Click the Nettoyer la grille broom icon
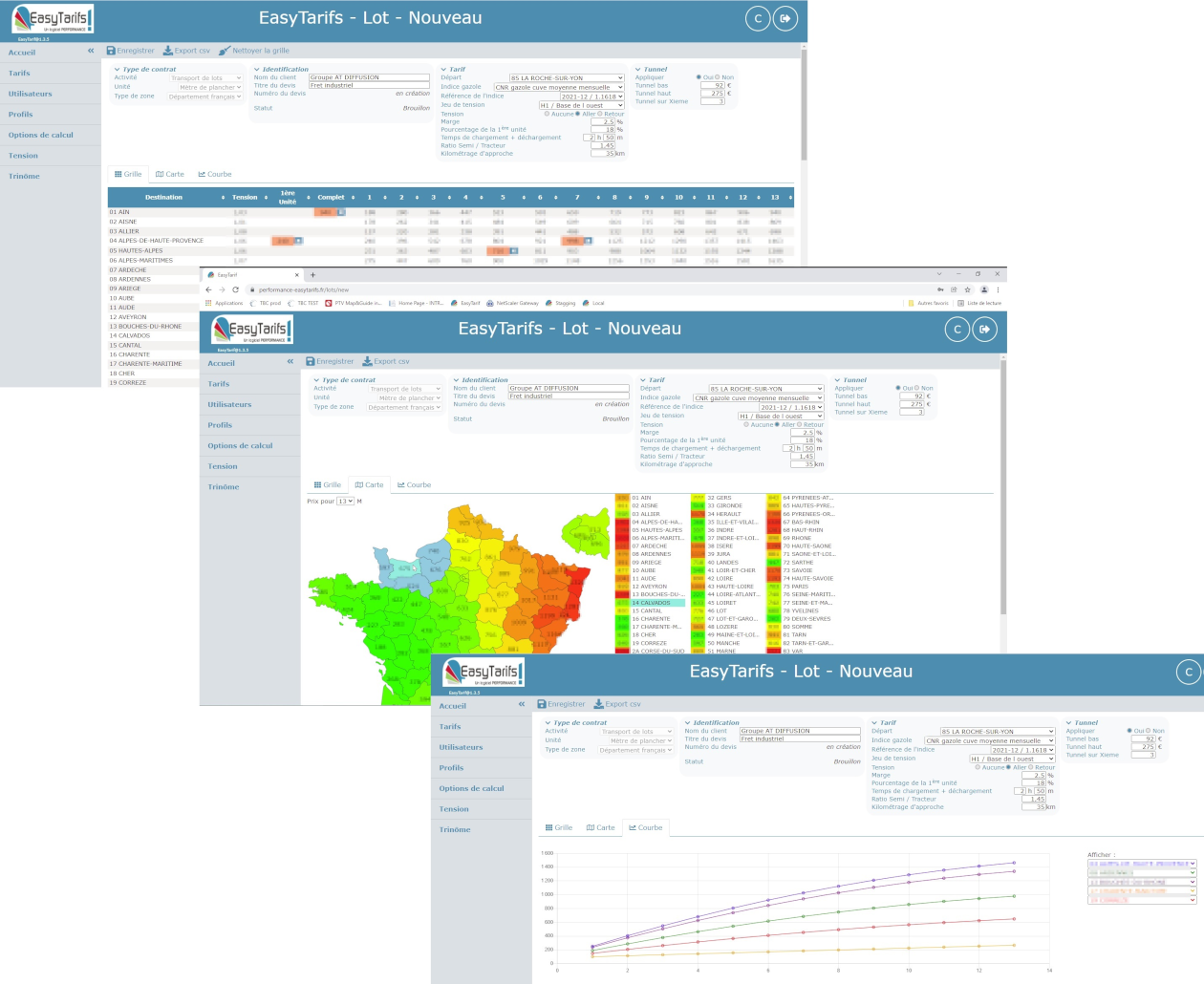 click(225, 51)
